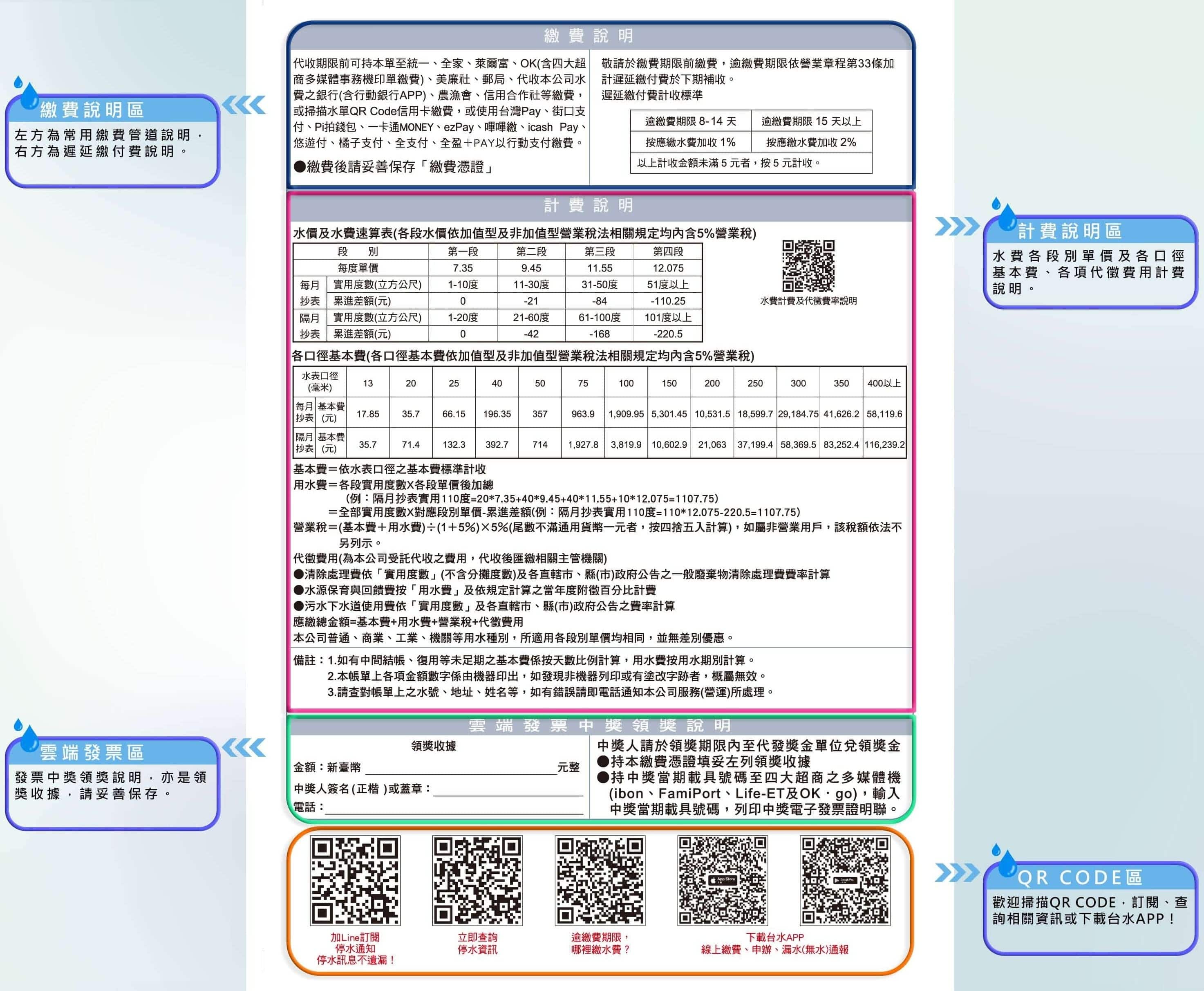Click the 繳費說明 section header
Viewport: 1204px width, 991px height.
(589, 36)
